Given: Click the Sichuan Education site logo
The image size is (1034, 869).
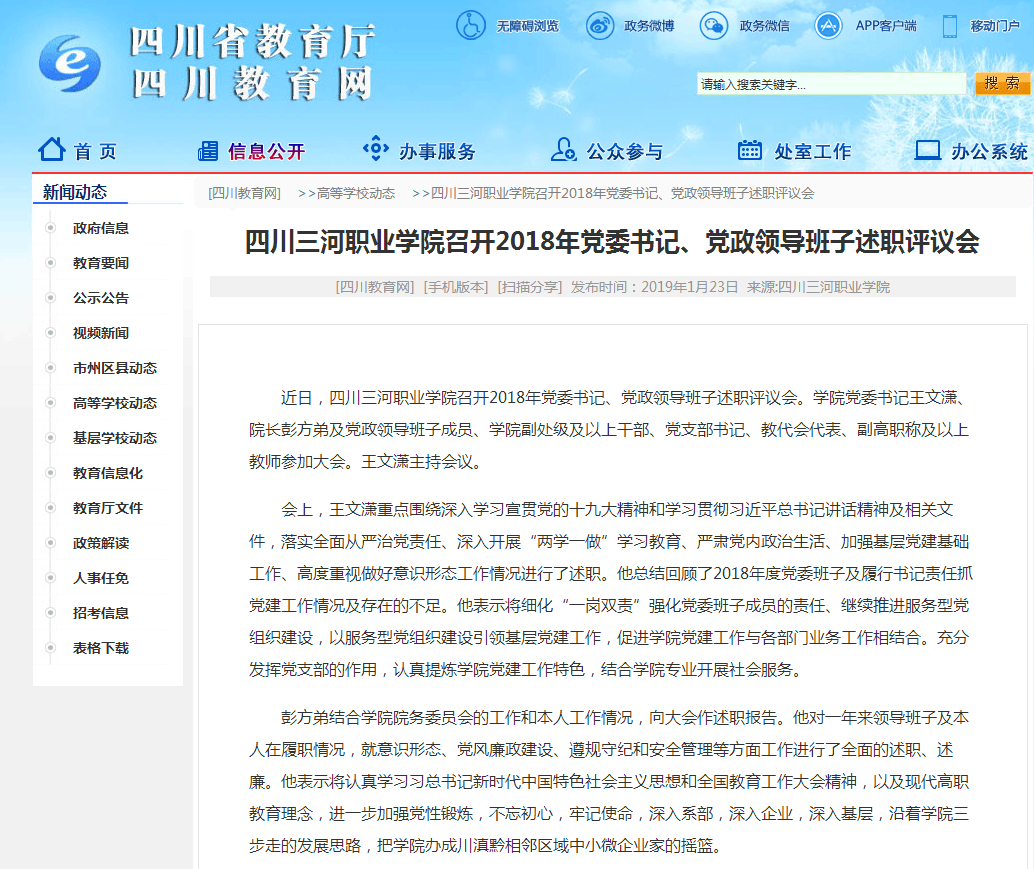Looking at the screenshot, I should (x=69, y=64).
